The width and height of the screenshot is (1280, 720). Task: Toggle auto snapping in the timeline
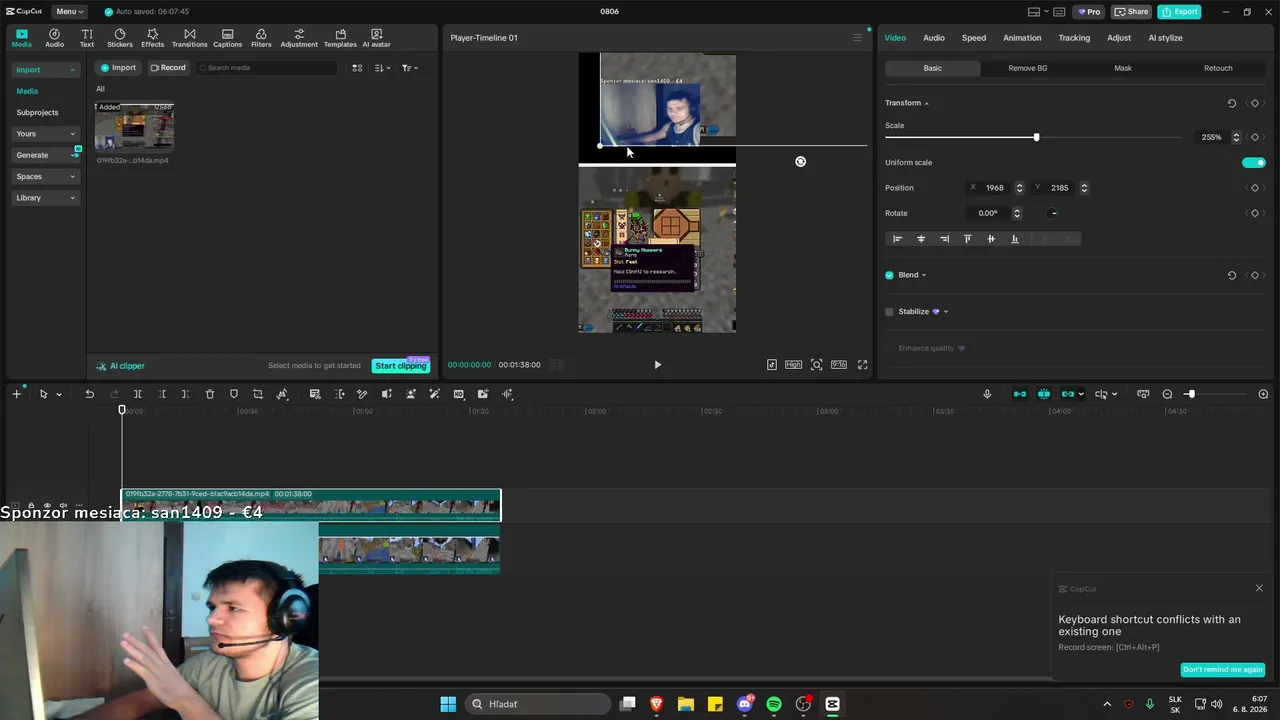1044,394
